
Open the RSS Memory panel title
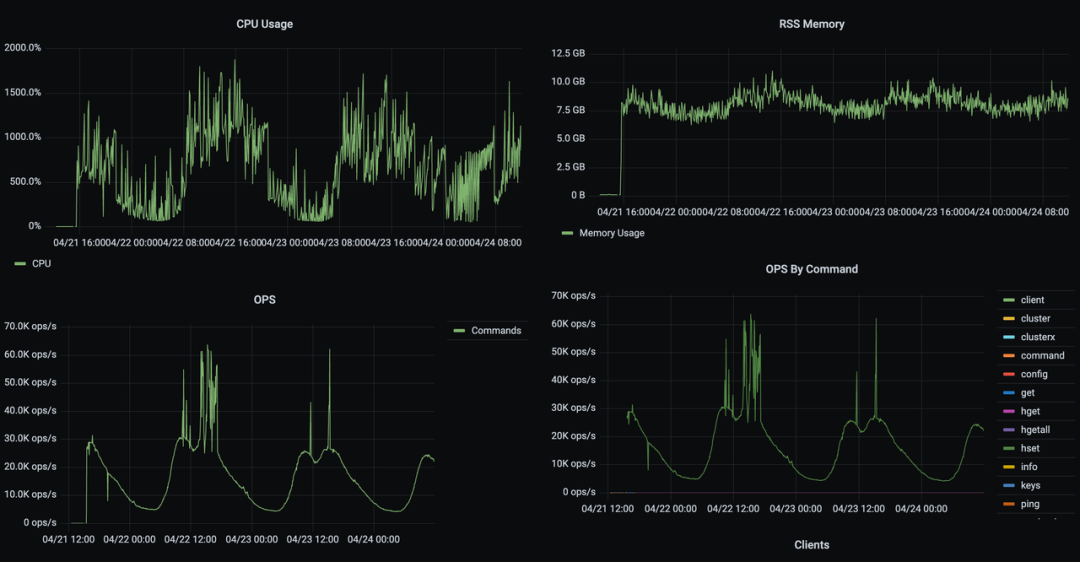811,24
